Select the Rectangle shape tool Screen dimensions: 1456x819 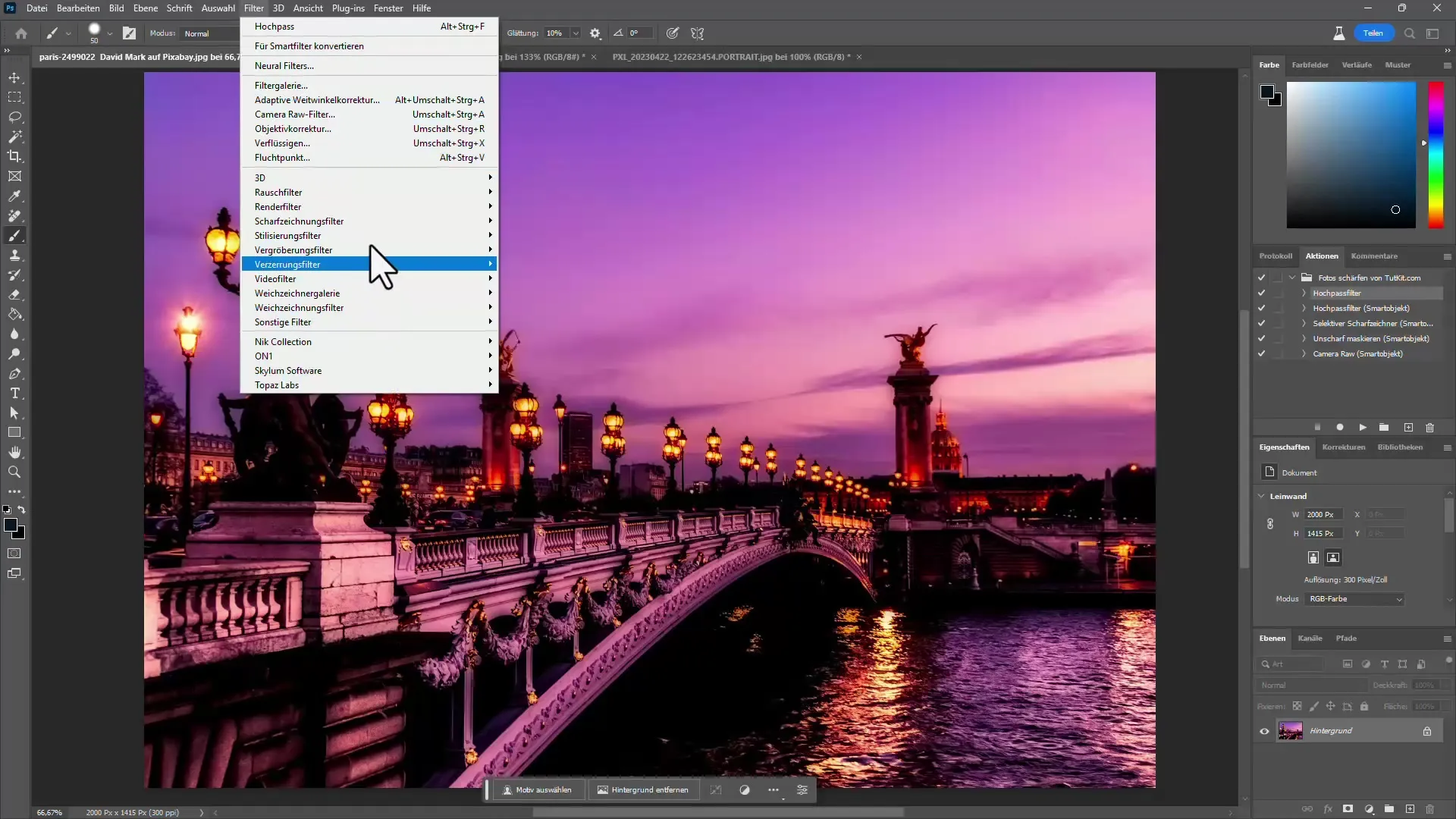click(x=14, y=432)
